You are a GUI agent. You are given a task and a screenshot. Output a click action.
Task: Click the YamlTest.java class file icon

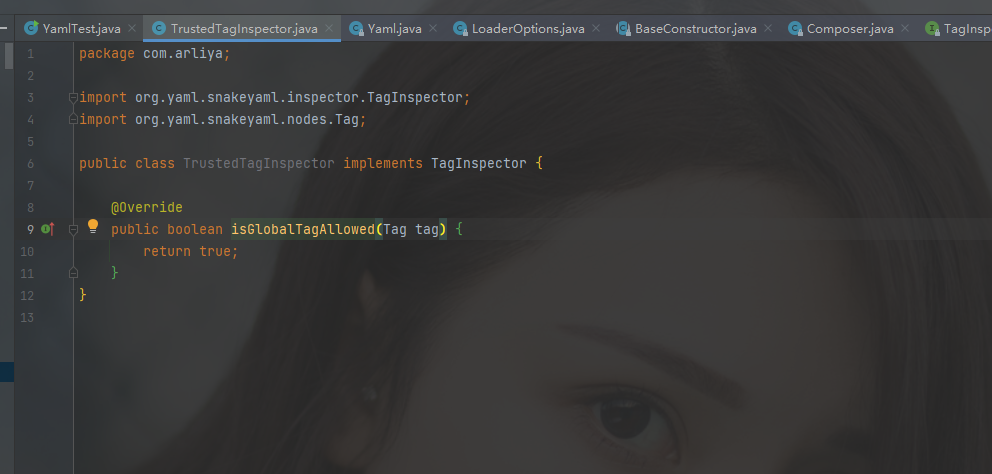tap(30, 28)
